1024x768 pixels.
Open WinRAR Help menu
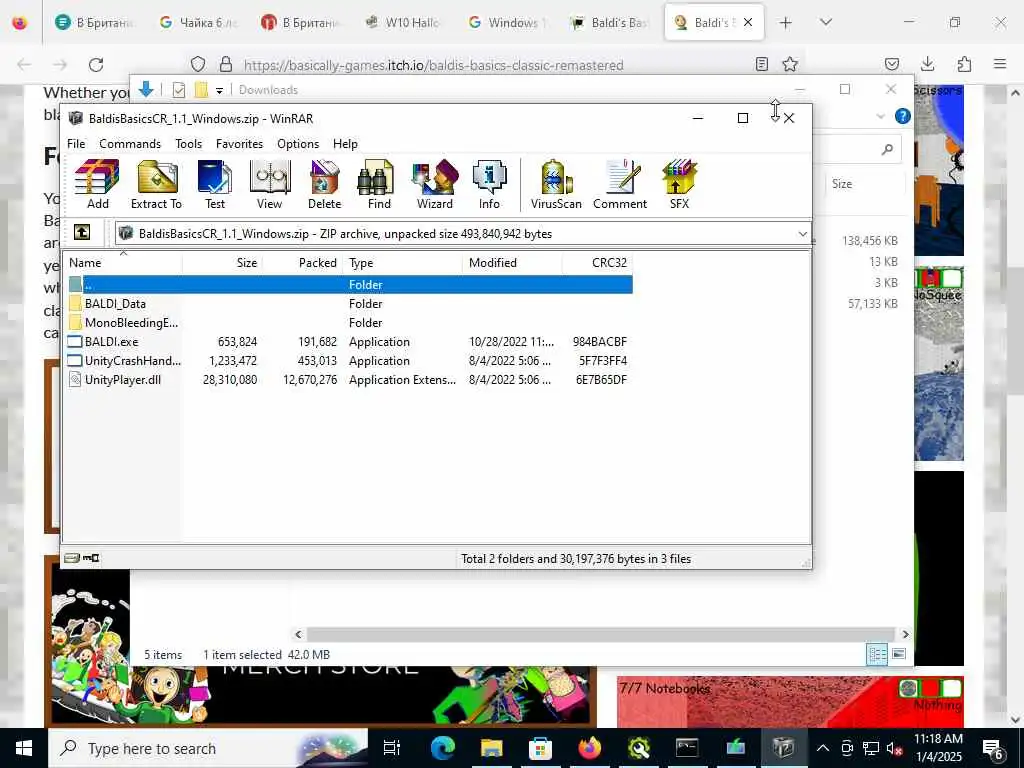coord(345,144)
